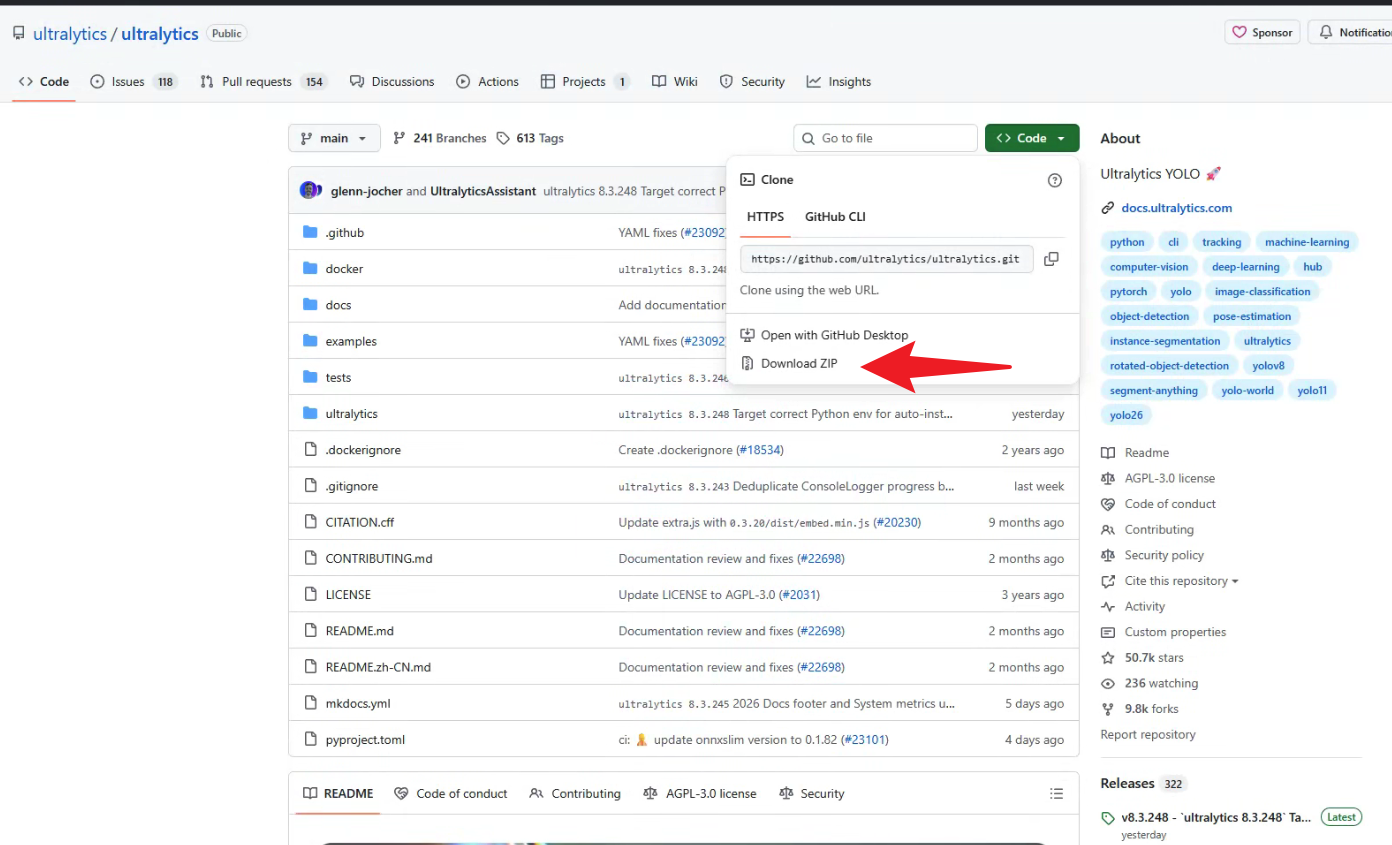This screenshot has width=1392, height=845.
Task: View the 613 Tags link
Action: 531,138
